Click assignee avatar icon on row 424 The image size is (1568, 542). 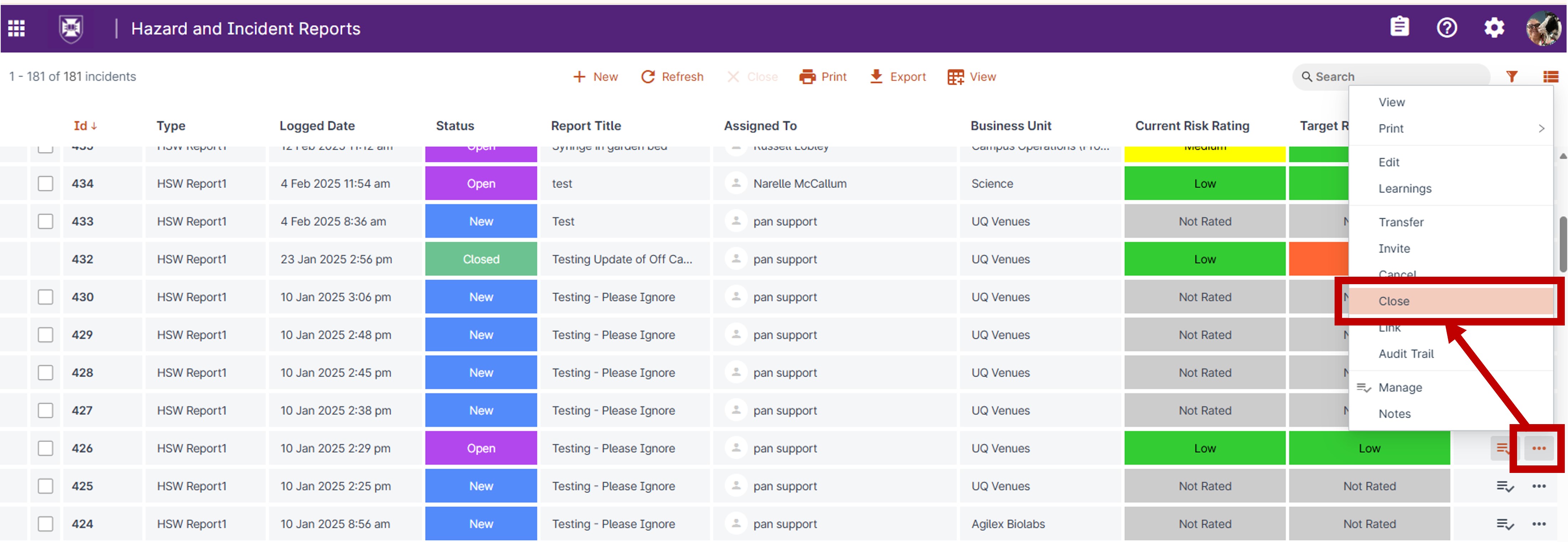coord(735,524)
